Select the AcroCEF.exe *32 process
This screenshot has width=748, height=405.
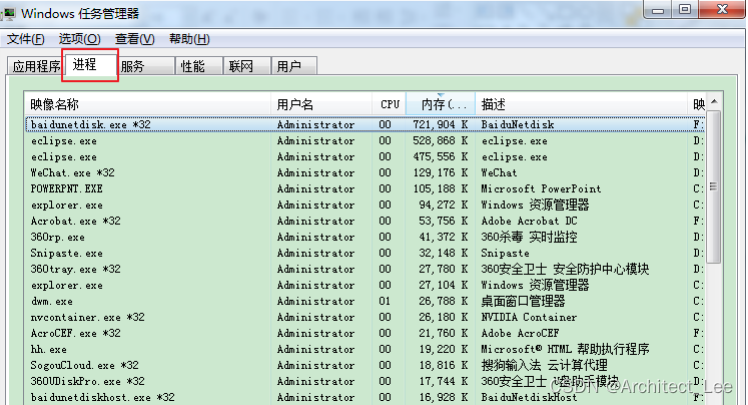tap(365, 333)
